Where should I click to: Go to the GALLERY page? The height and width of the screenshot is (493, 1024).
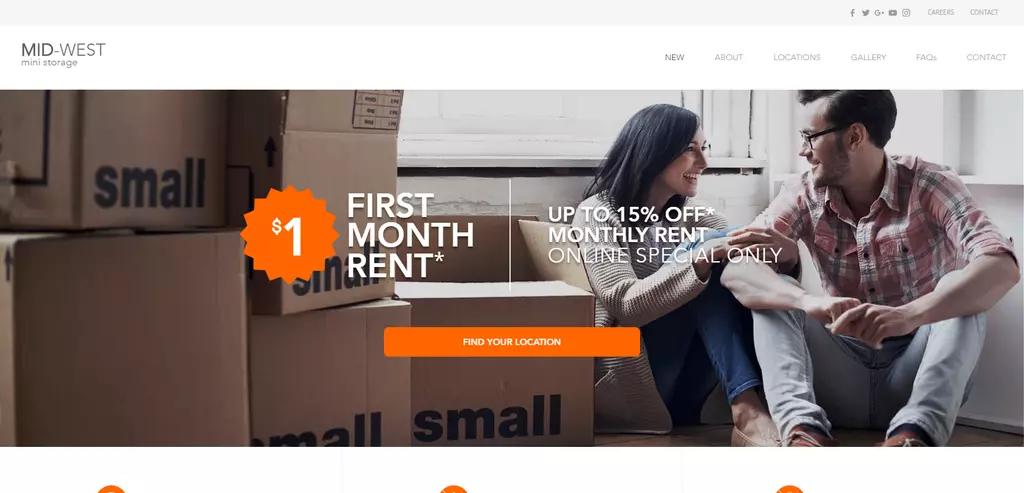click(x=868, y=57)
